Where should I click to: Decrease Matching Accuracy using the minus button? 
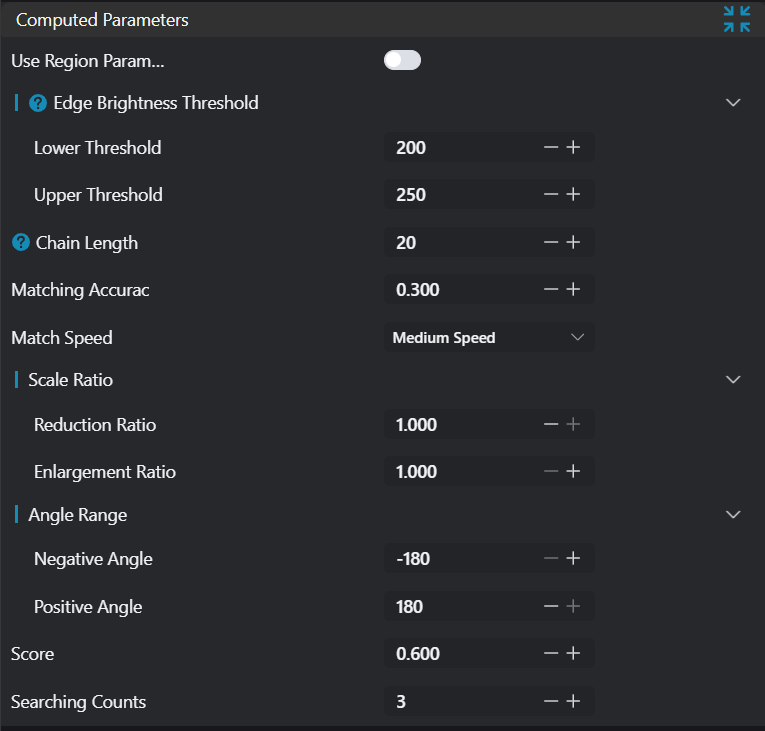(x=551, y=290)
